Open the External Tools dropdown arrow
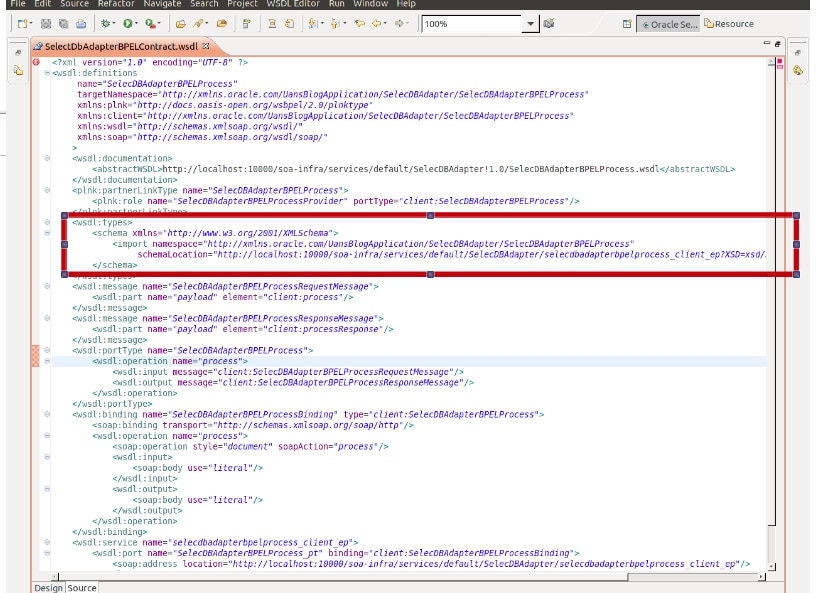This screenshot has height=593, width=817. 159,23
